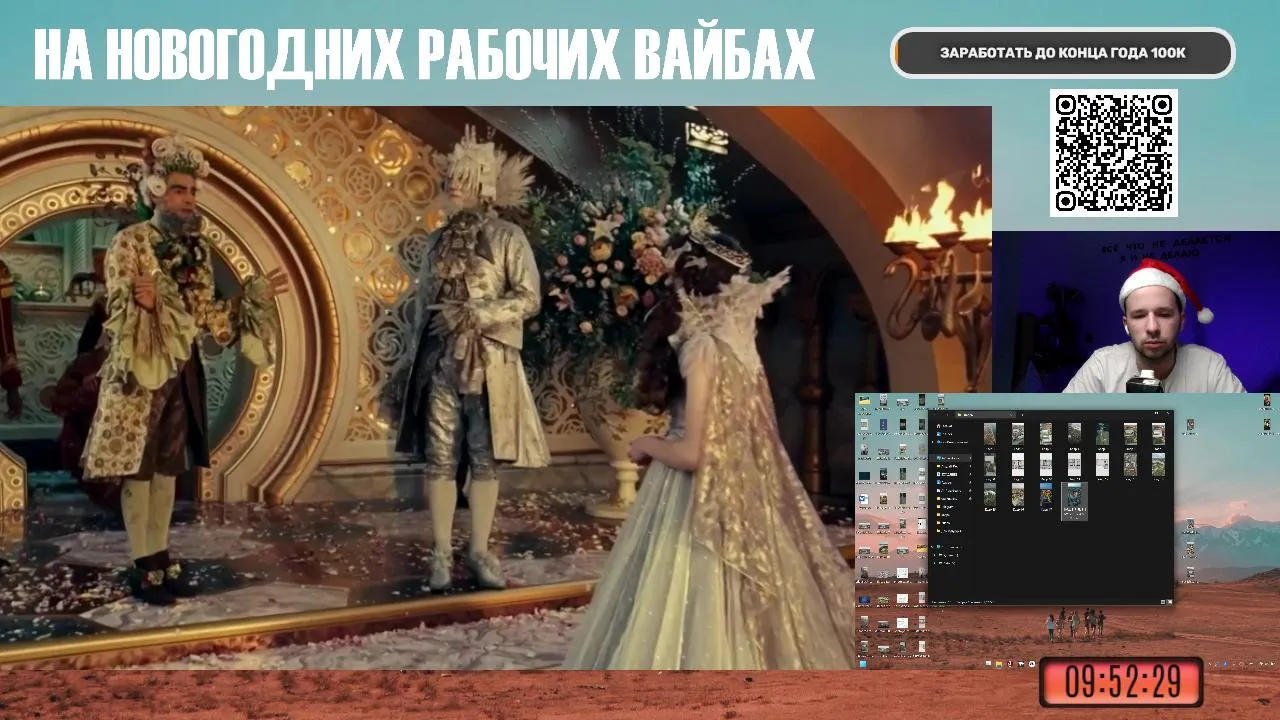Click the red countdown timer display
Screen dimensions: 1280x720
tap(1121, 682)
